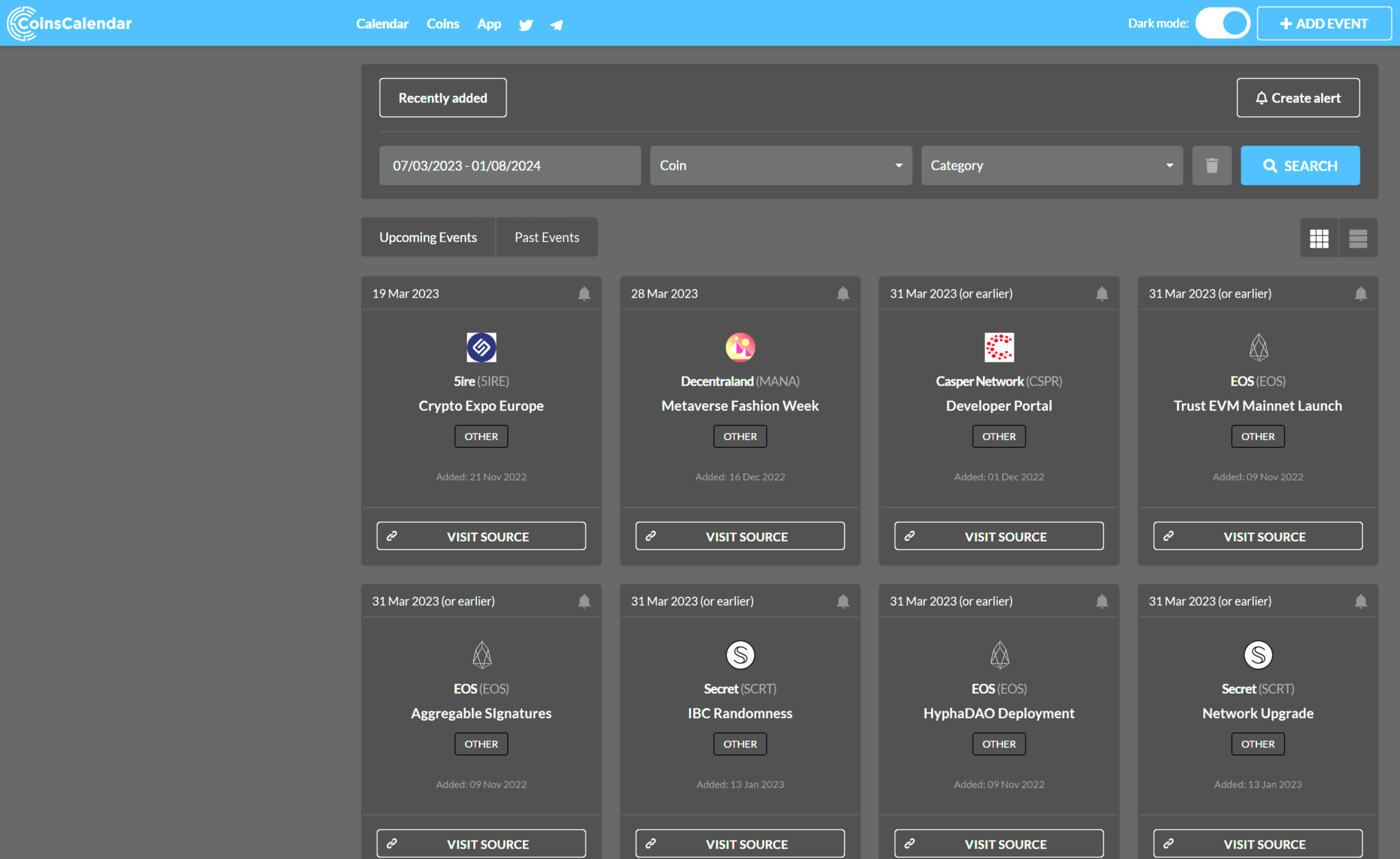
Task: Open the IBC Randomness event title
Action: coord(740,713)
